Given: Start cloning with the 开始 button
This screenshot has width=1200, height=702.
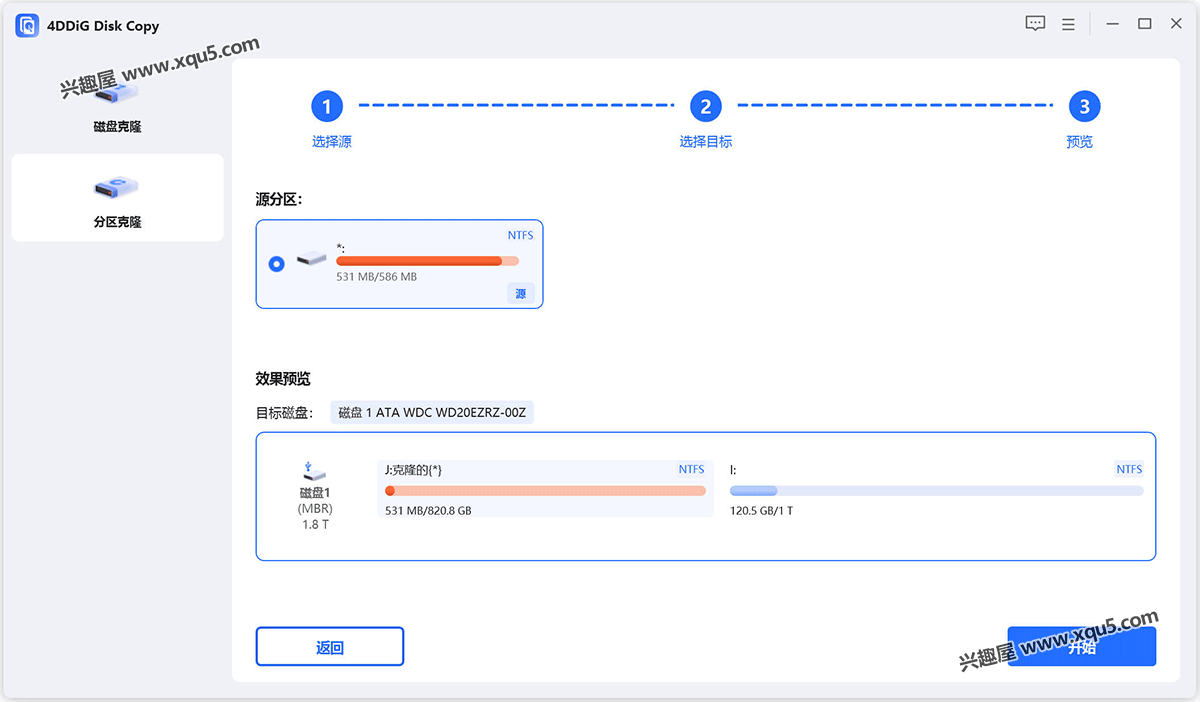Looking at the screenshot, I should tap(1082, 647).
